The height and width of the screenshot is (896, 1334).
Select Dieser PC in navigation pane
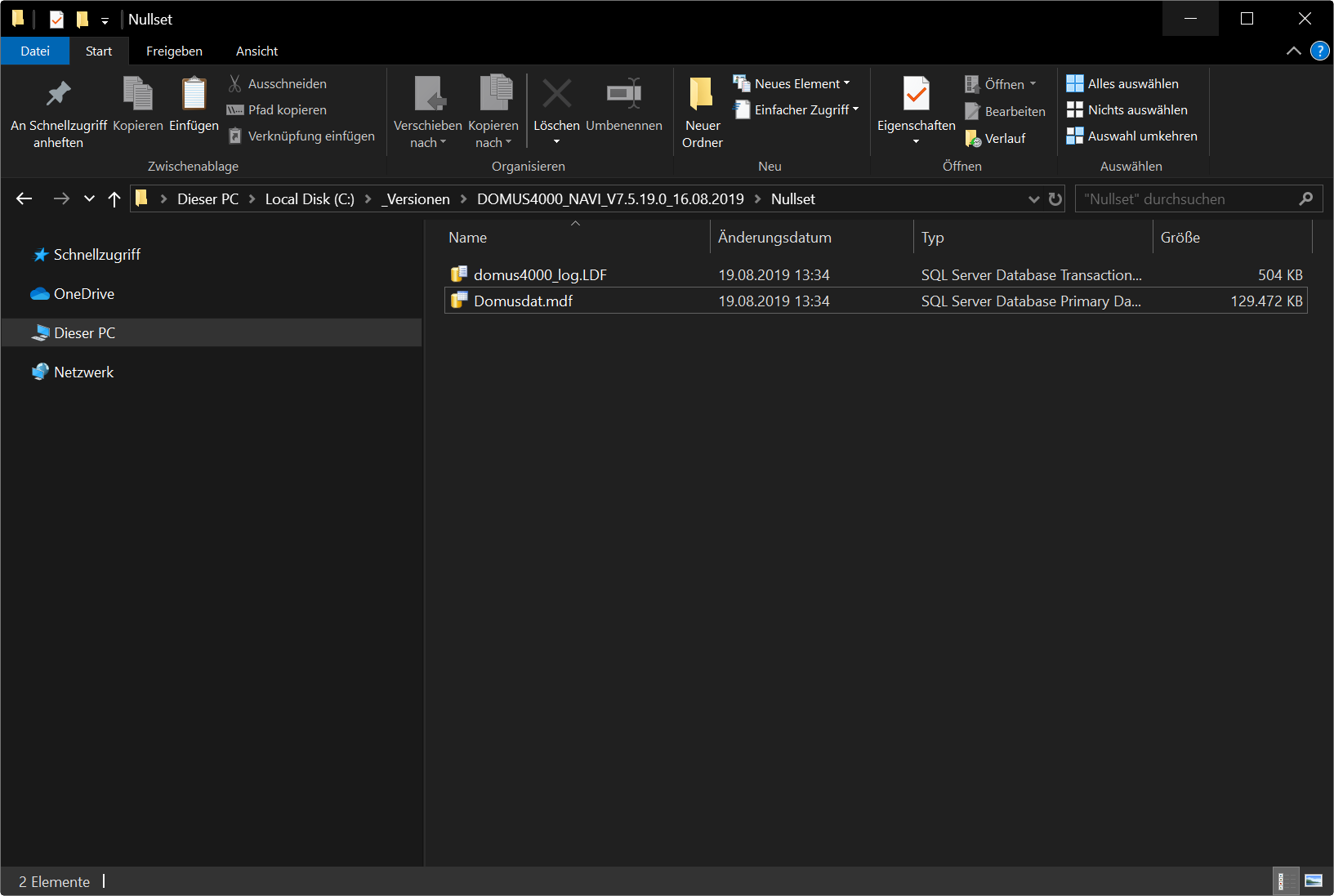[x=212, y=333]
